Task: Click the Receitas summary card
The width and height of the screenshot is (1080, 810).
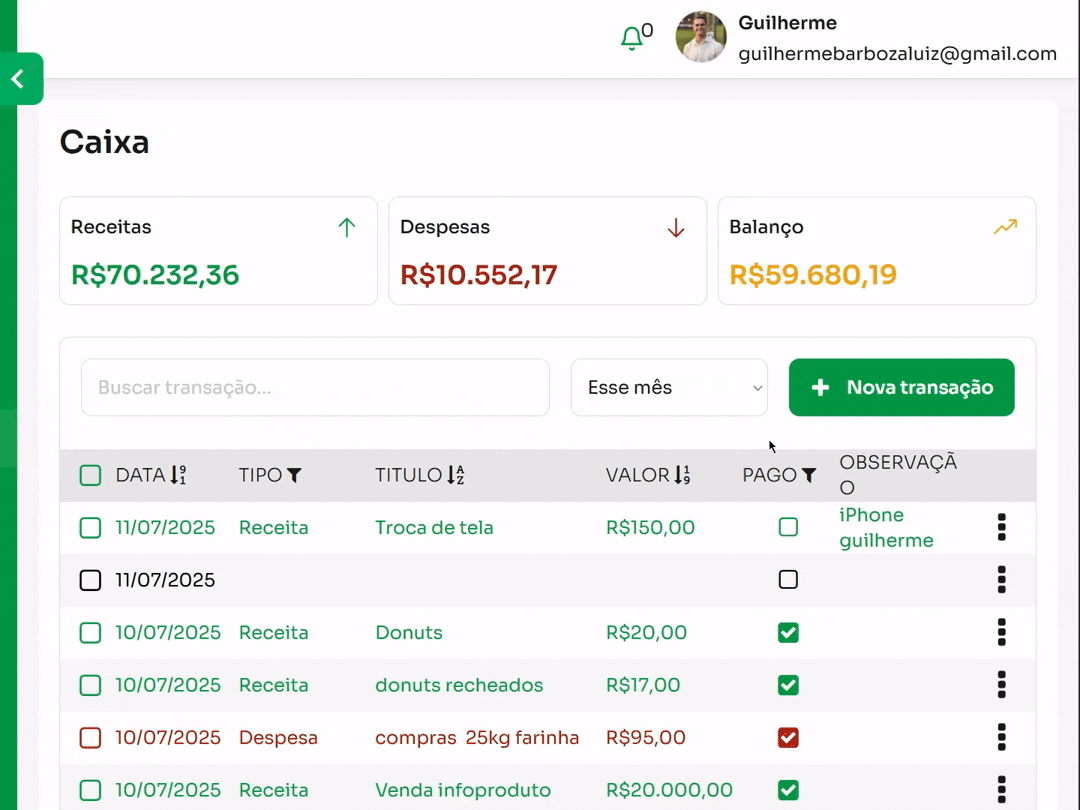Action: [218, 251]
